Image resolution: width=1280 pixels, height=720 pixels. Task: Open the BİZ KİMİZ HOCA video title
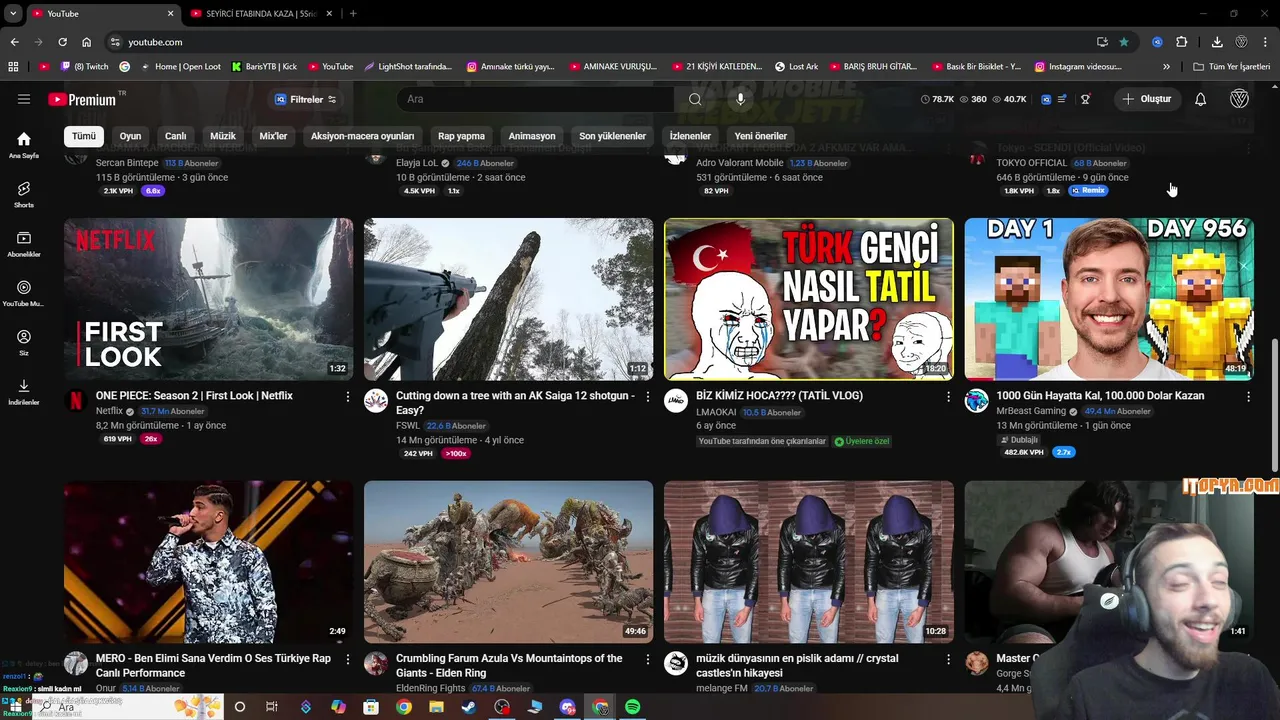click(x=779, y=396)
